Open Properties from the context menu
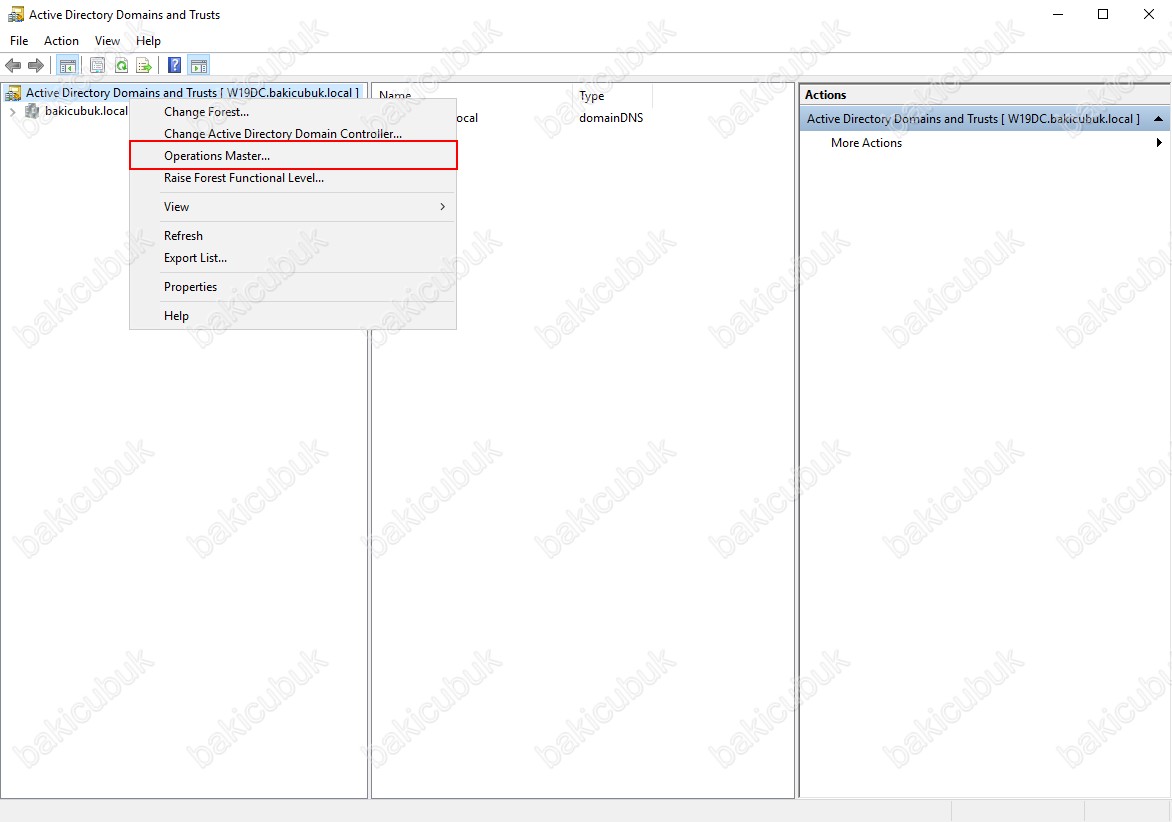 [x=293, y=287]
